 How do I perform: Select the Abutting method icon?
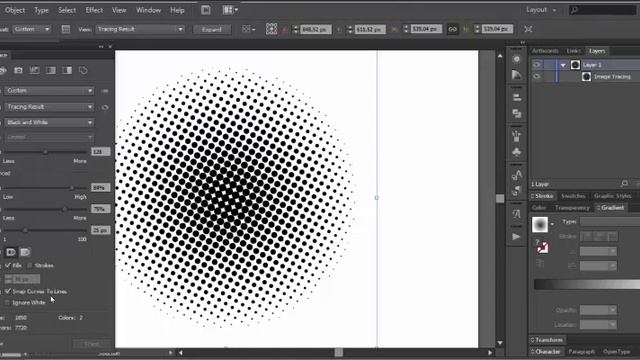pyautogui.click(x=11, y=252)
